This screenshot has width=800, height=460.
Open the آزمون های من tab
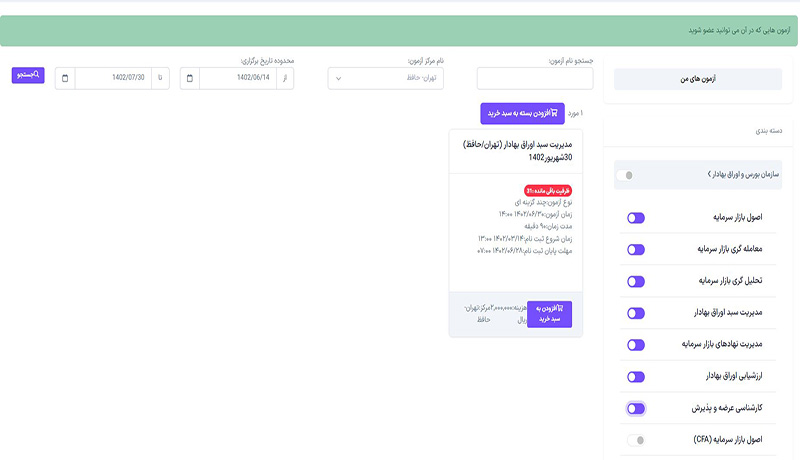697,79
